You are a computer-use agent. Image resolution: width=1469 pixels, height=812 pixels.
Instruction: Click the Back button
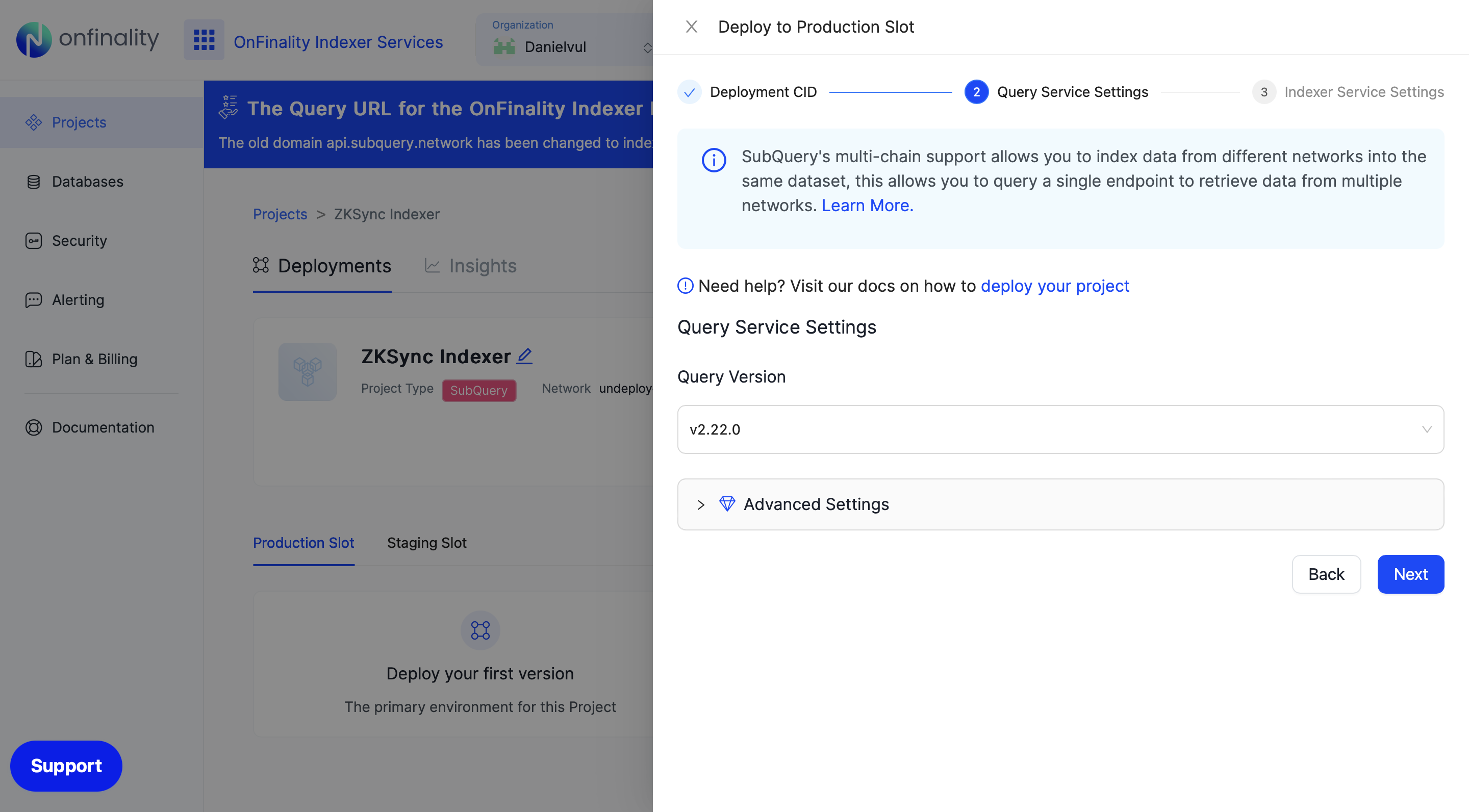[1325, 574]
